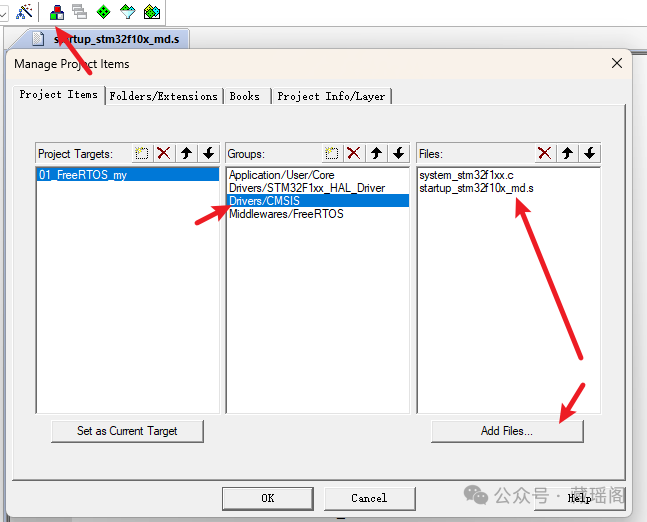Screen dimensions: 647x522
Task: Click Cancel button
Action: point(369,498)
